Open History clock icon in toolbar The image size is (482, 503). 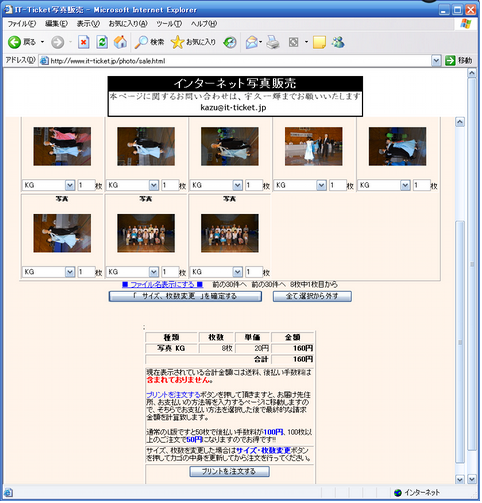(230, 42)
